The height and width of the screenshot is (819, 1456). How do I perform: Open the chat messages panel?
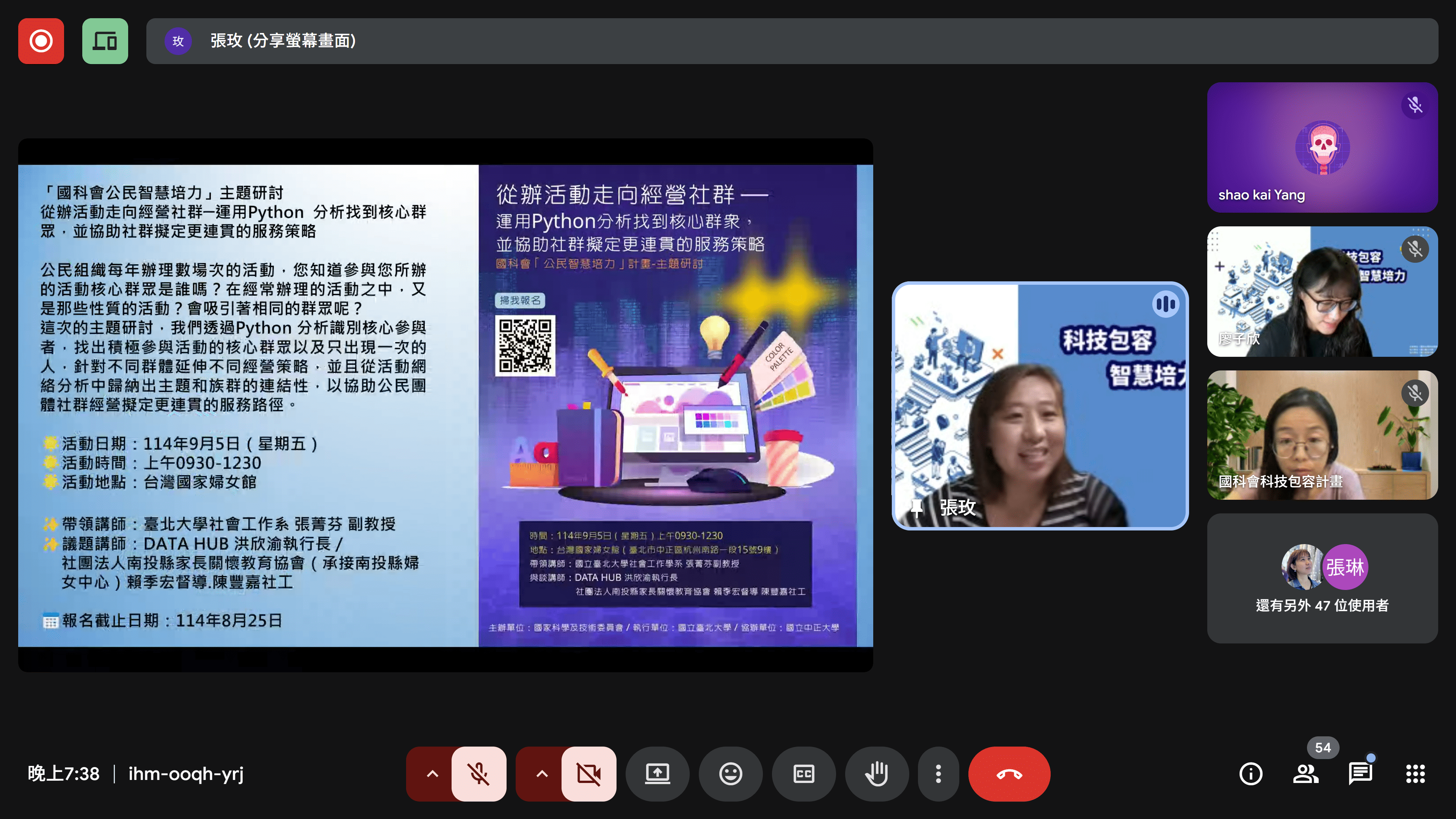click(x=1360, y=773)
